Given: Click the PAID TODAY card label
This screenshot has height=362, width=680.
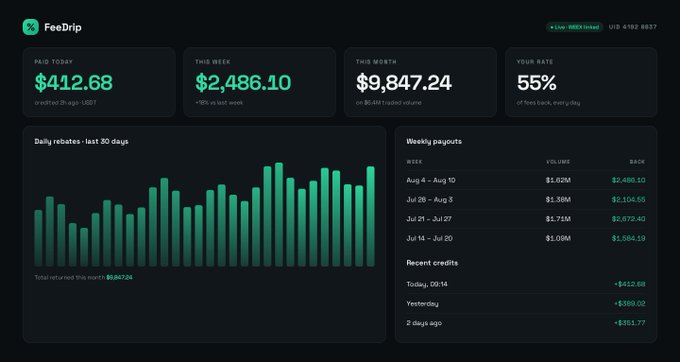Looking at the screenshot, I should pos(54,62).
